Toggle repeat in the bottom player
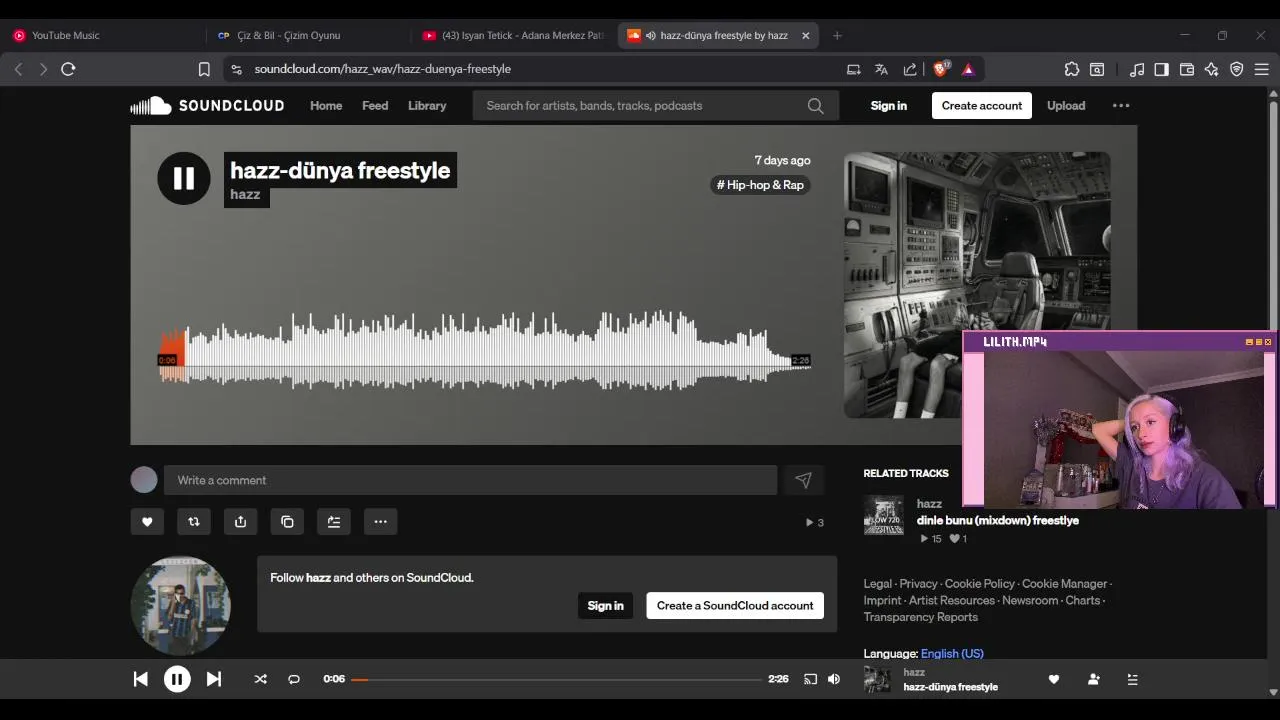 click(294, 679)
